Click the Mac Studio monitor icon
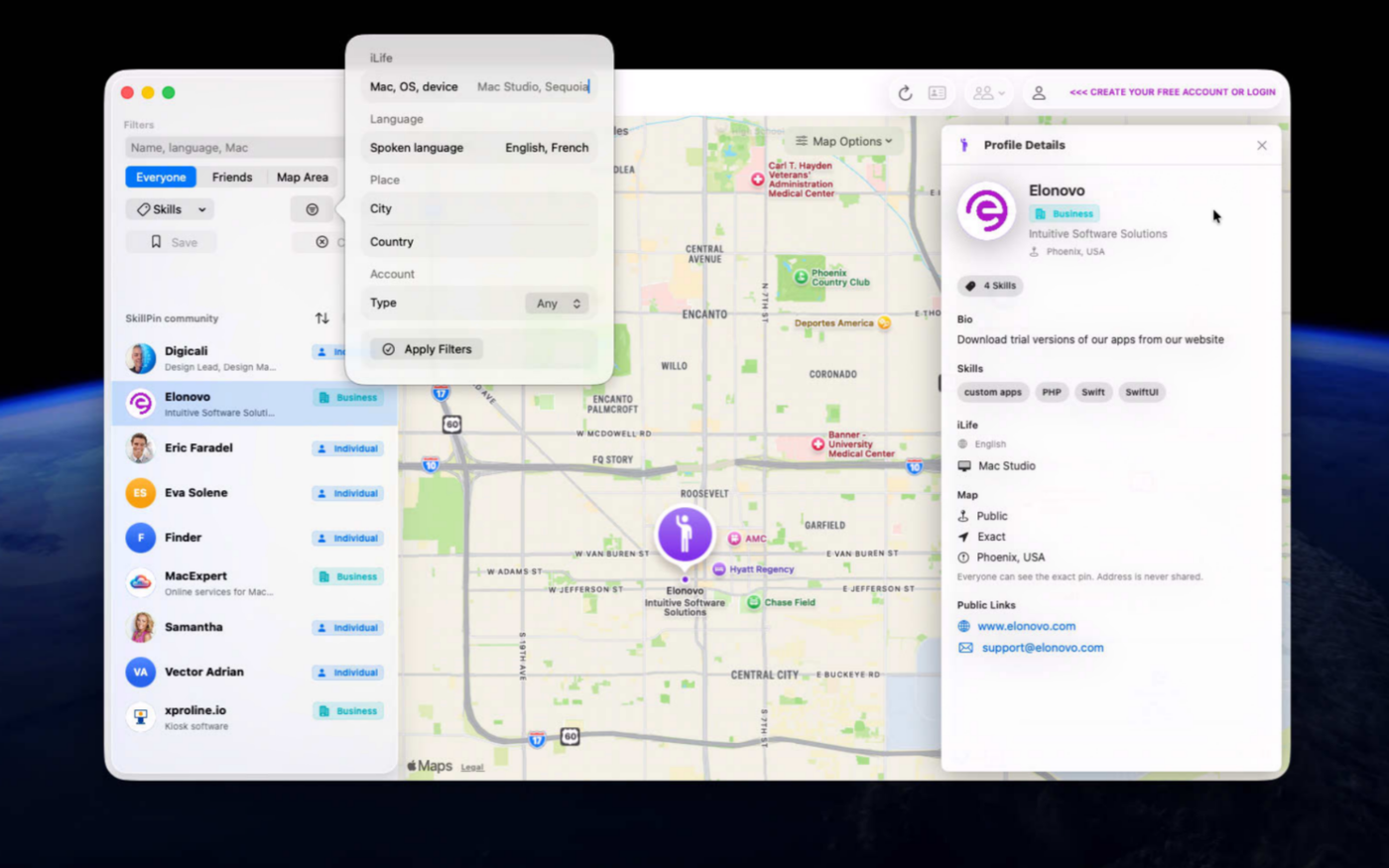This screenshot has width=1389, height=868. tap(964, 465)
